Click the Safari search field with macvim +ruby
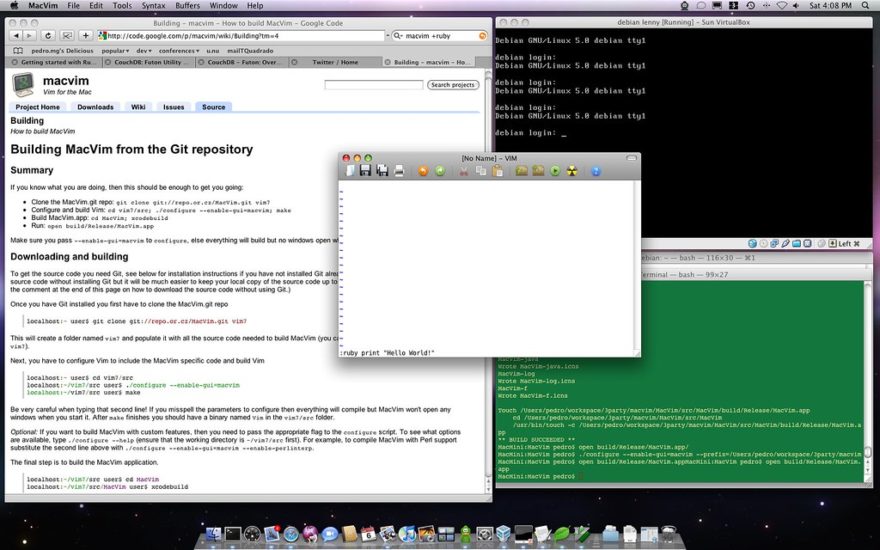Image resolution: width=880 pixels, height=550 pixels. tap(440, 35)
